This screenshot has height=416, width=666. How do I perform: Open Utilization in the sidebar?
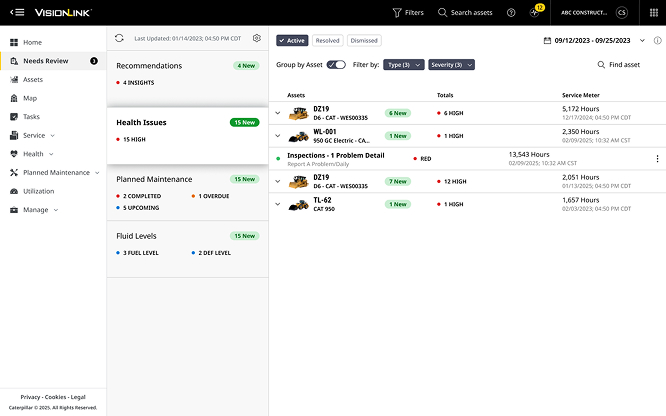pos(53,191)
